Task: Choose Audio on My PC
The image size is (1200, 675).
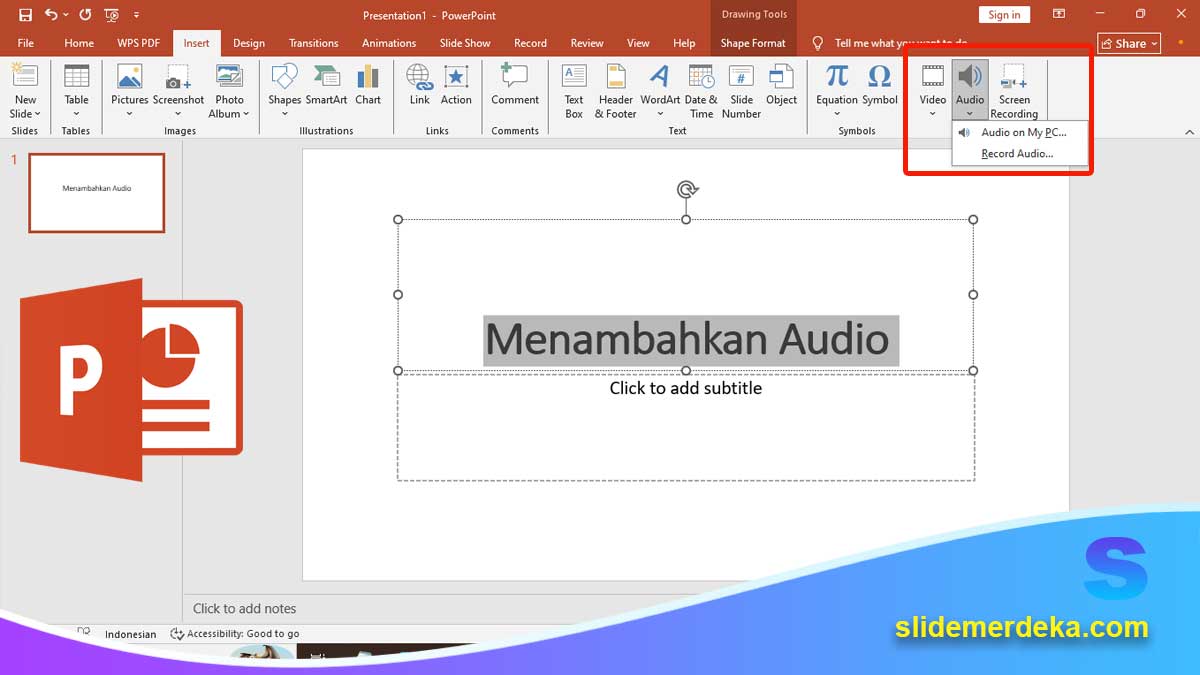Action: [1020, 132]
